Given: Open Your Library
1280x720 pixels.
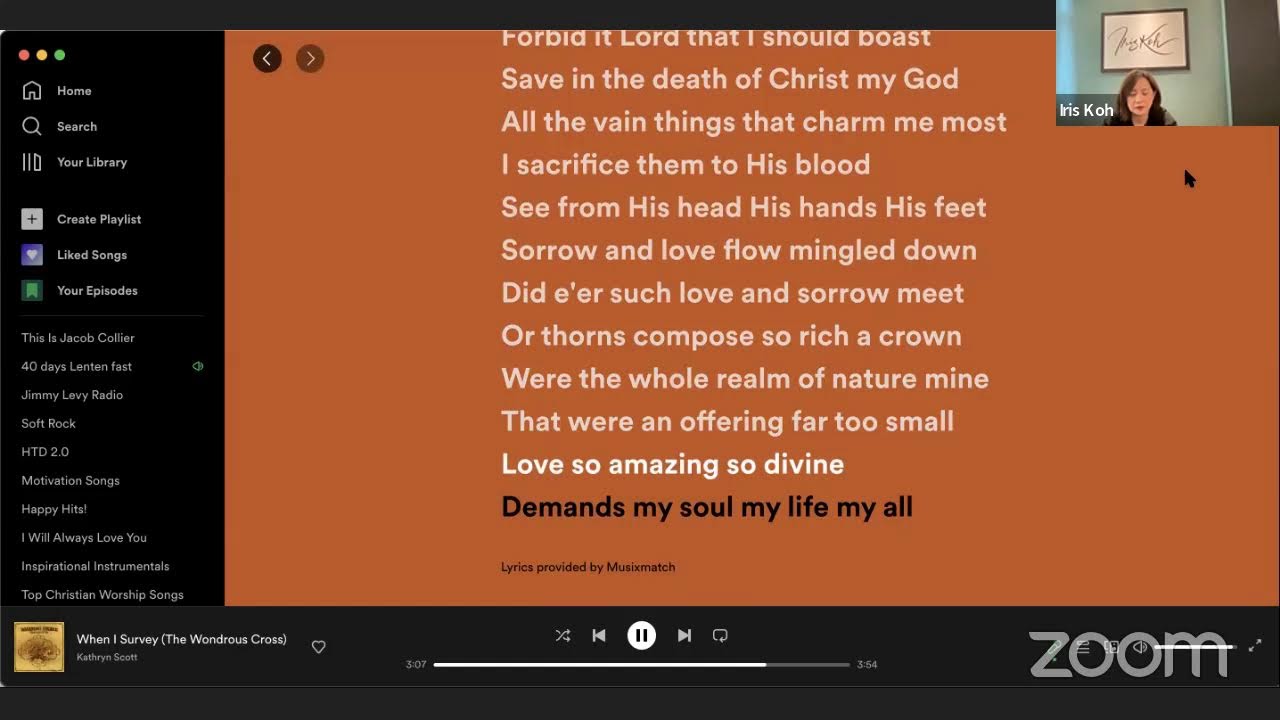Looking at the screenshot, I should tap(75, 162).
